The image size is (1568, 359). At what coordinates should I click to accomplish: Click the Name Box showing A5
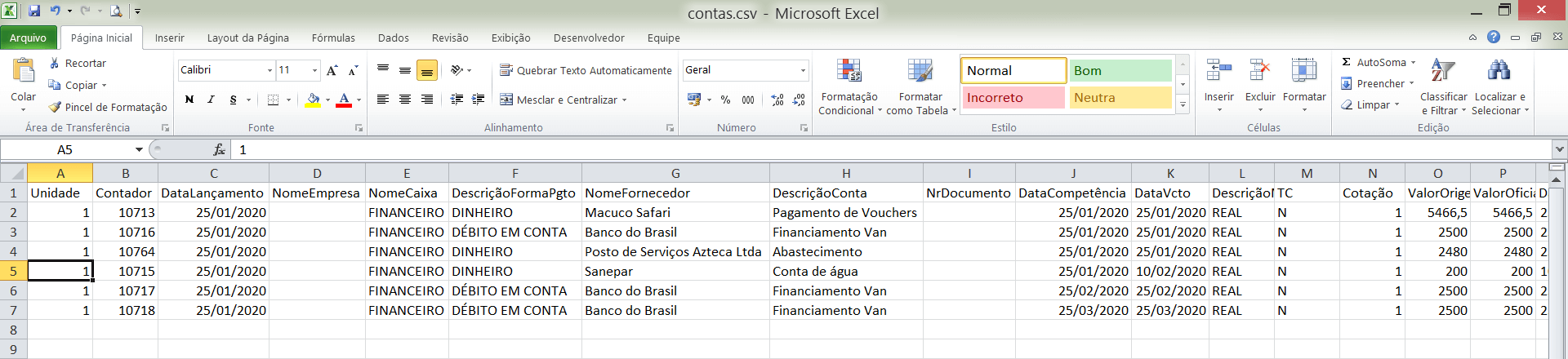[67, 149]
